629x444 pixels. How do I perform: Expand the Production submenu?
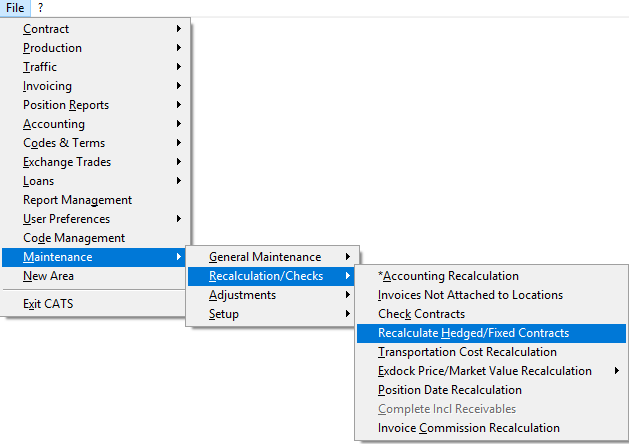pyautogui.click(x=93, y=48)
